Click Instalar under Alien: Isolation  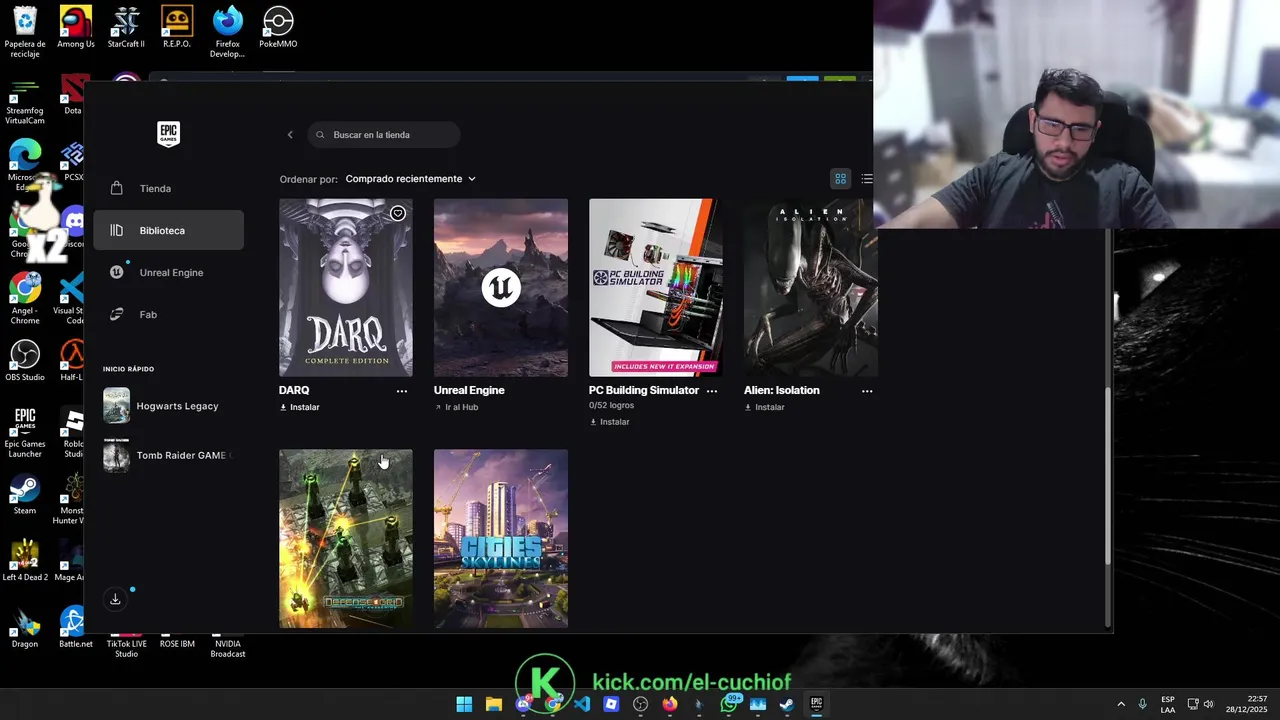pos(765,407)
